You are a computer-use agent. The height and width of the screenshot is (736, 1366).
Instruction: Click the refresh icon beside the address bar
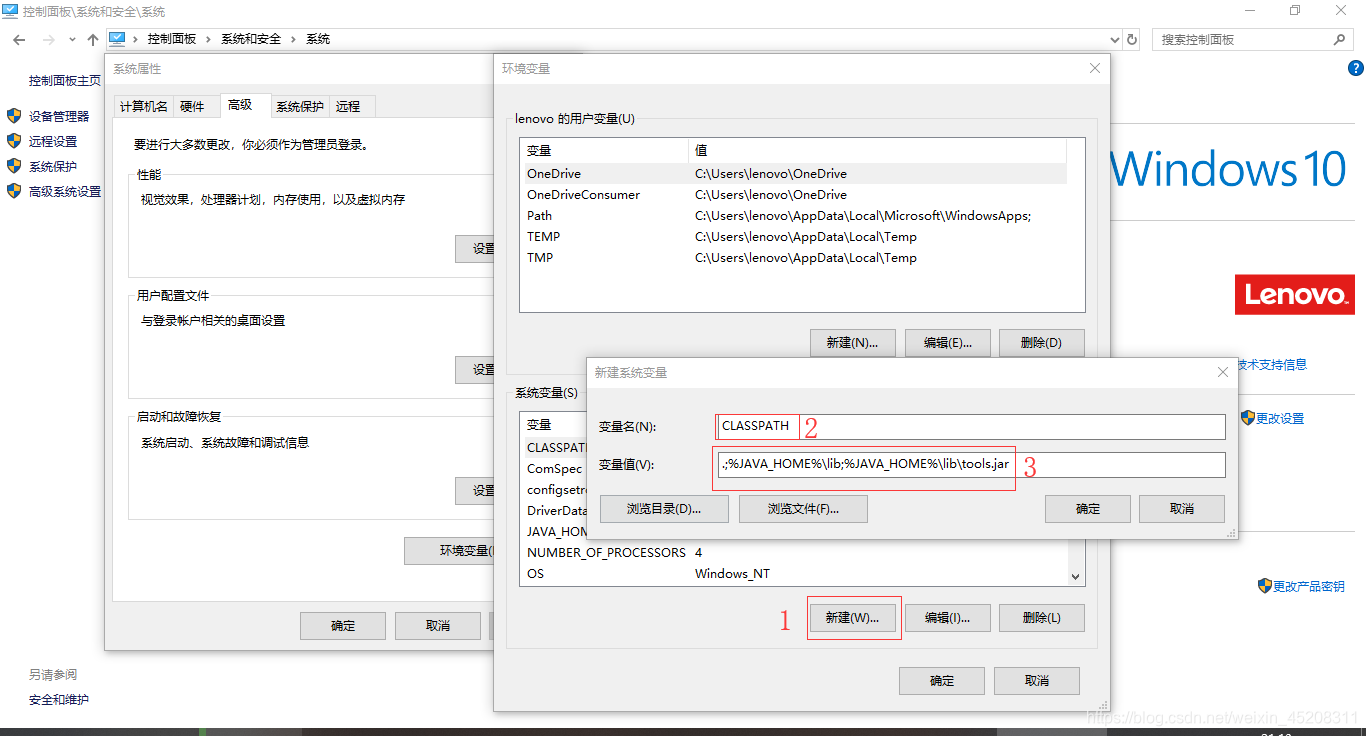pos(1132,39)
